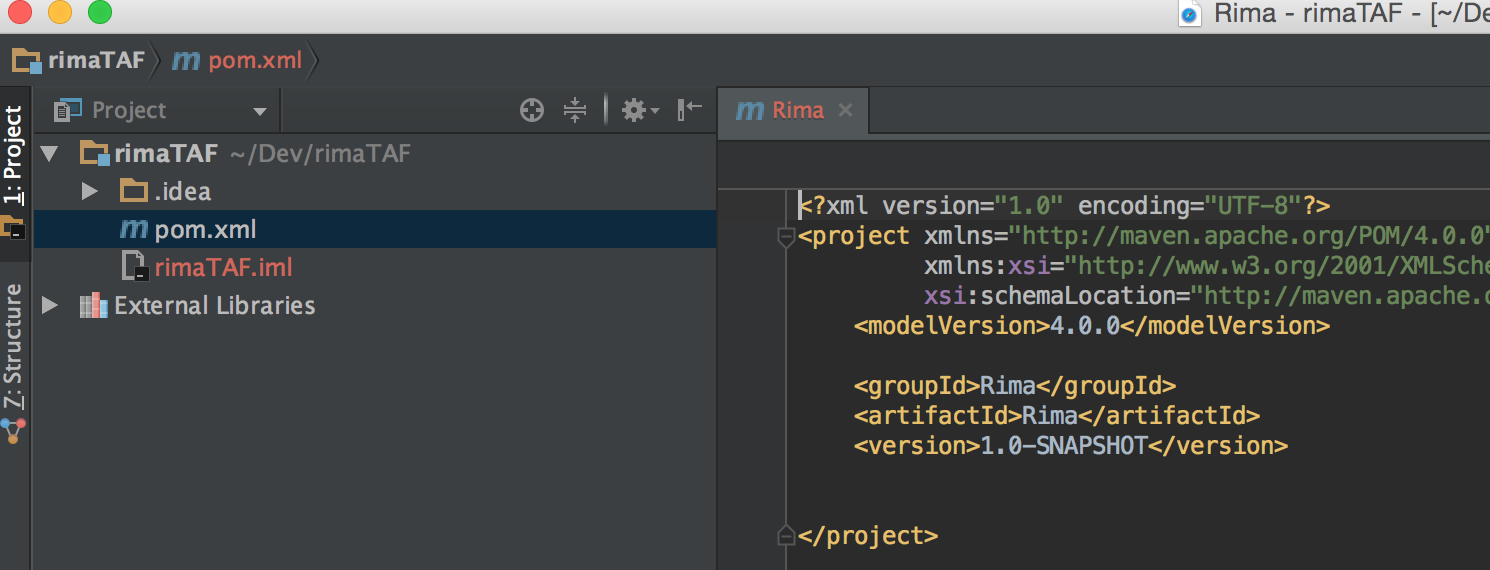The height and width of the screenshot is (570, 1490).
Task: Expand the External Libraries node
Action: click(x=50, y=305)
